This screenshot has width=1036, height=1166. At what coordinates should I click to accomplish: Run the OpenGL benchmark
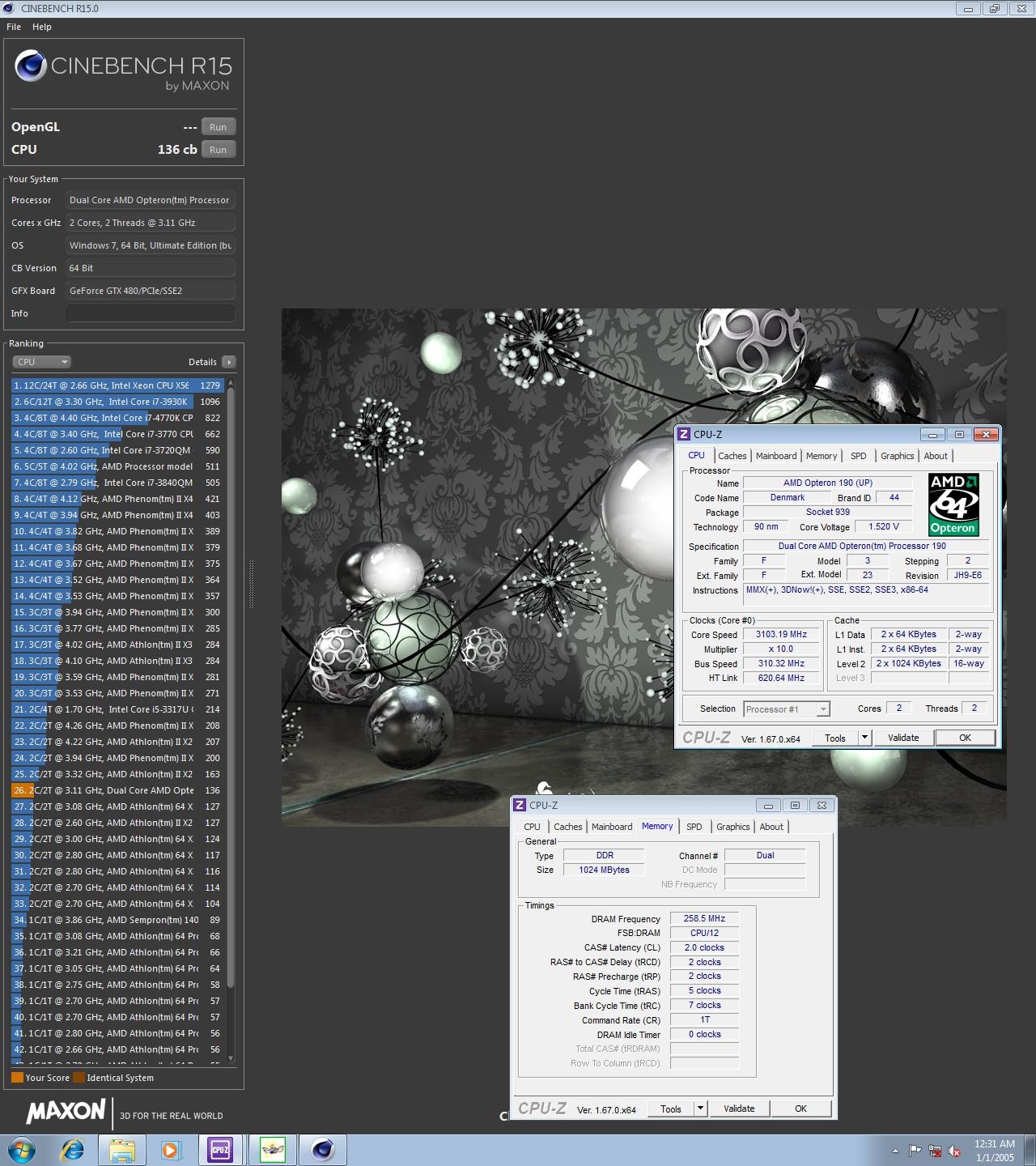tap(219, 127)
